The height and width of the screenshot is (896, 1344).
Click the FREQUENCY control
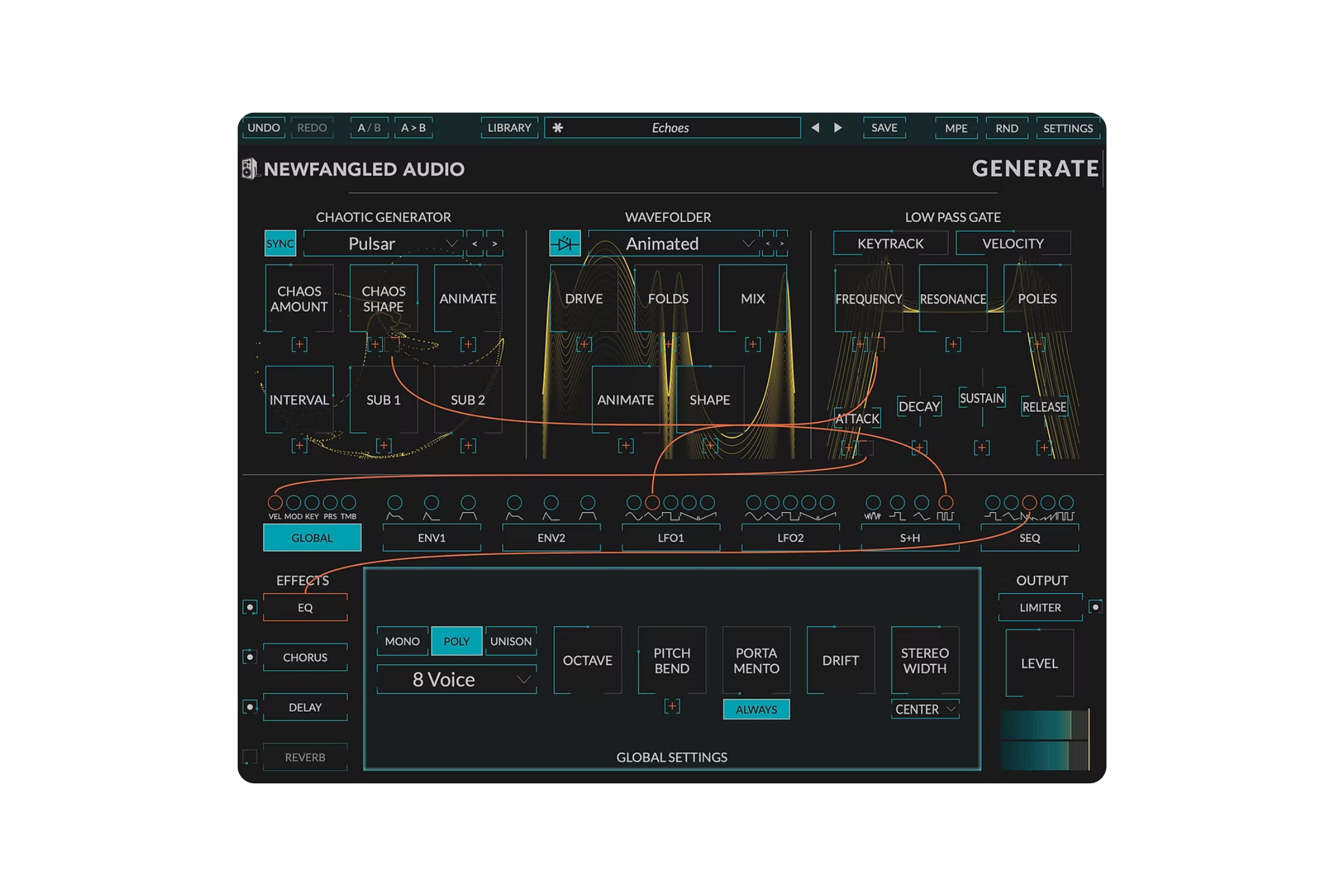(x=869, y=299)
